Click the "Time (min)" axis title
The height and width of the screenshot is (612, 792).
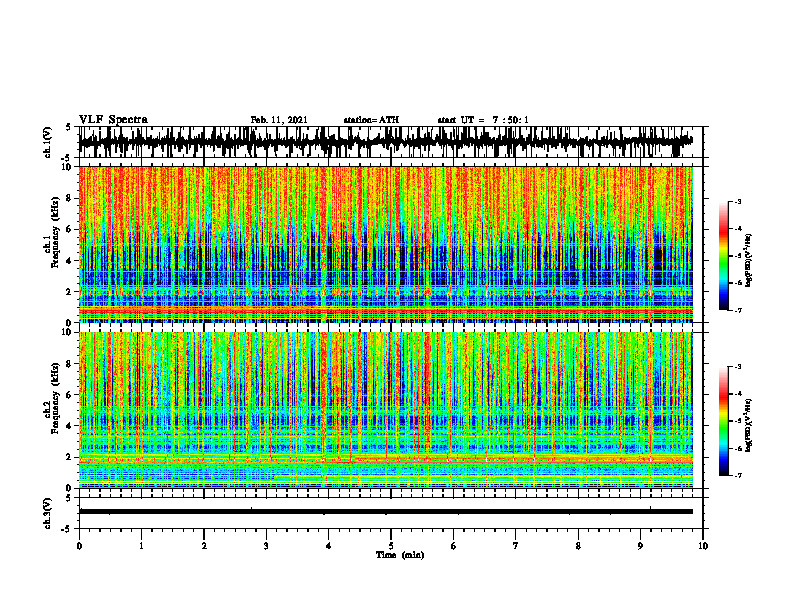click(400, 555)
